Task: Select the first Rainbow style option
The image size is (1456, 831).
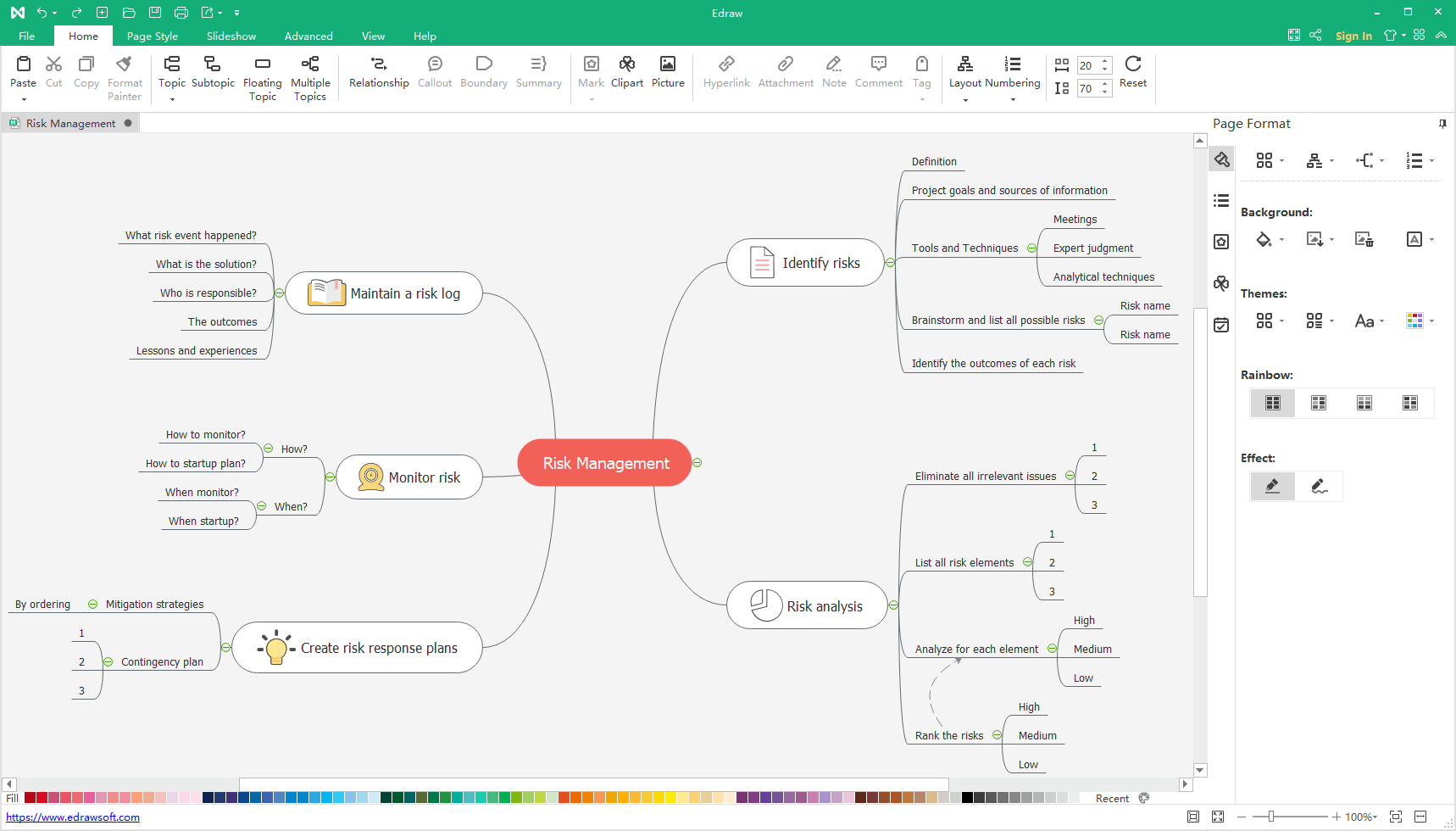Action: point(1272,403)
